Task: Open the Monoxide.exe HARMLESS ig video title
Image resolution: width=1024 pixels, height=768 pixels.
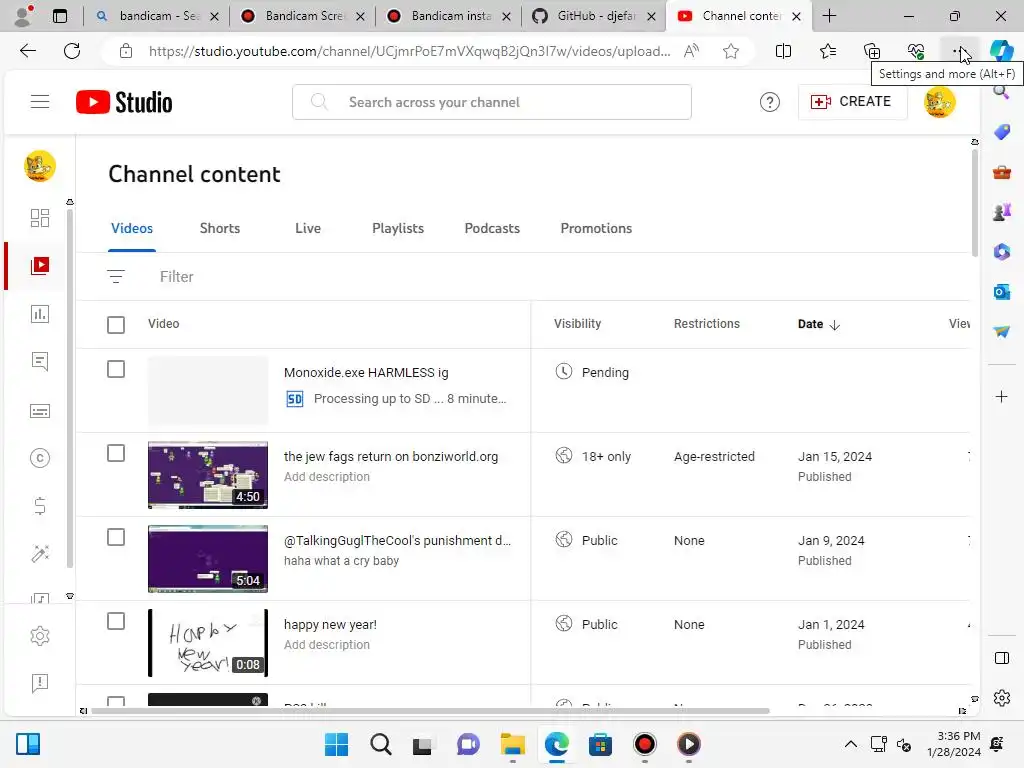Action: (x=366, y=373)
